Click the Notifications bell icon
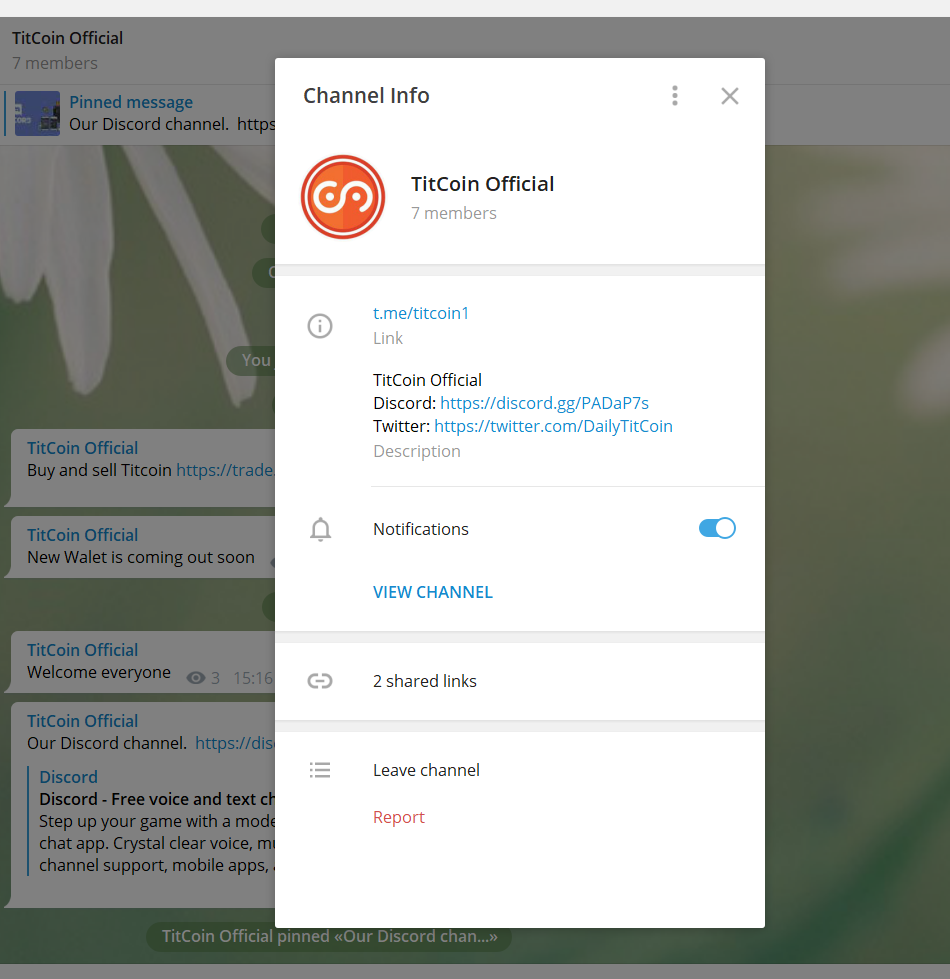The height and width of the screenshot is (979, 950). click(320, 529)
